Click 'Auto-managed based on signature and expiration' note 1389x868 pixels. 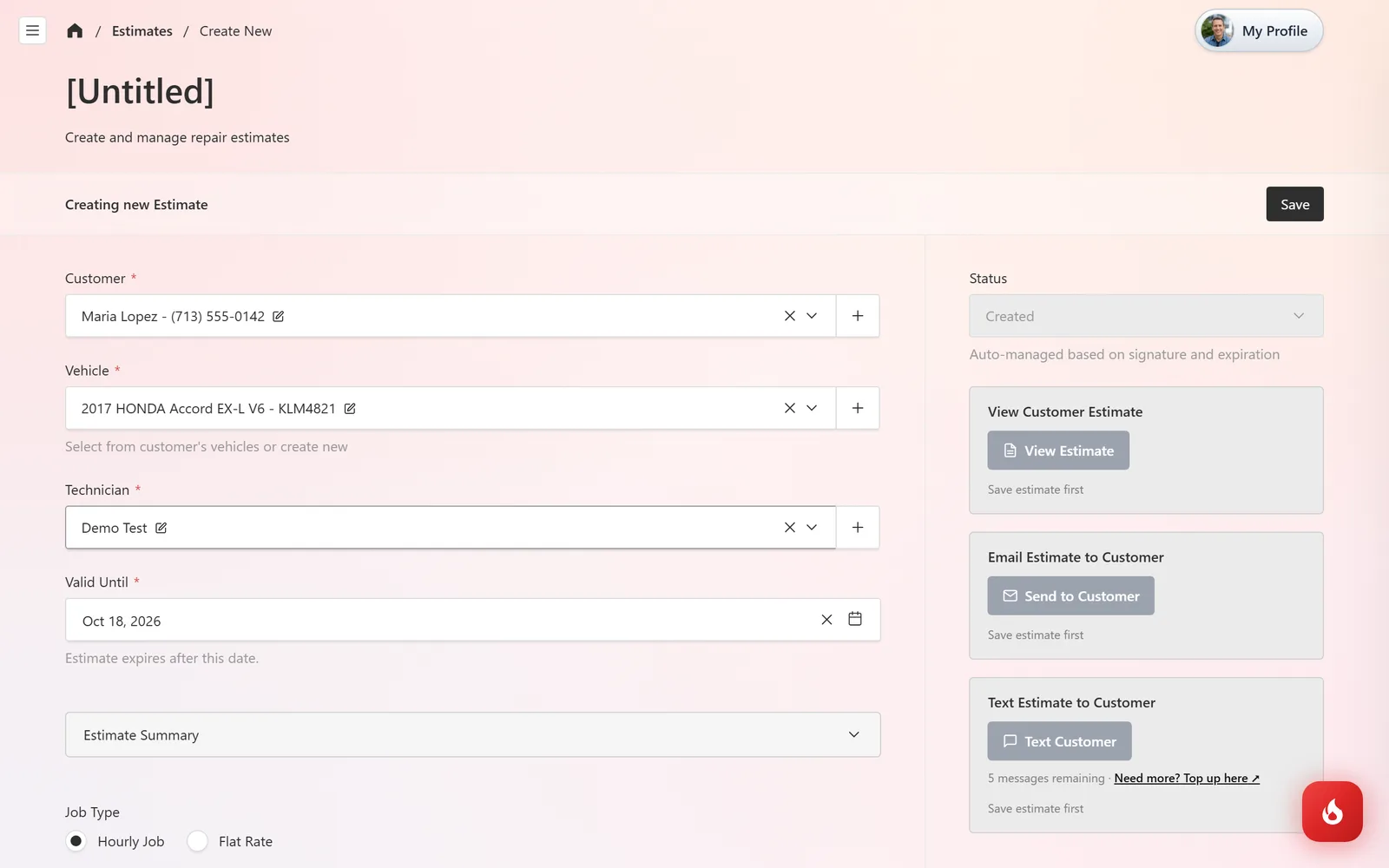(1124, 354)
